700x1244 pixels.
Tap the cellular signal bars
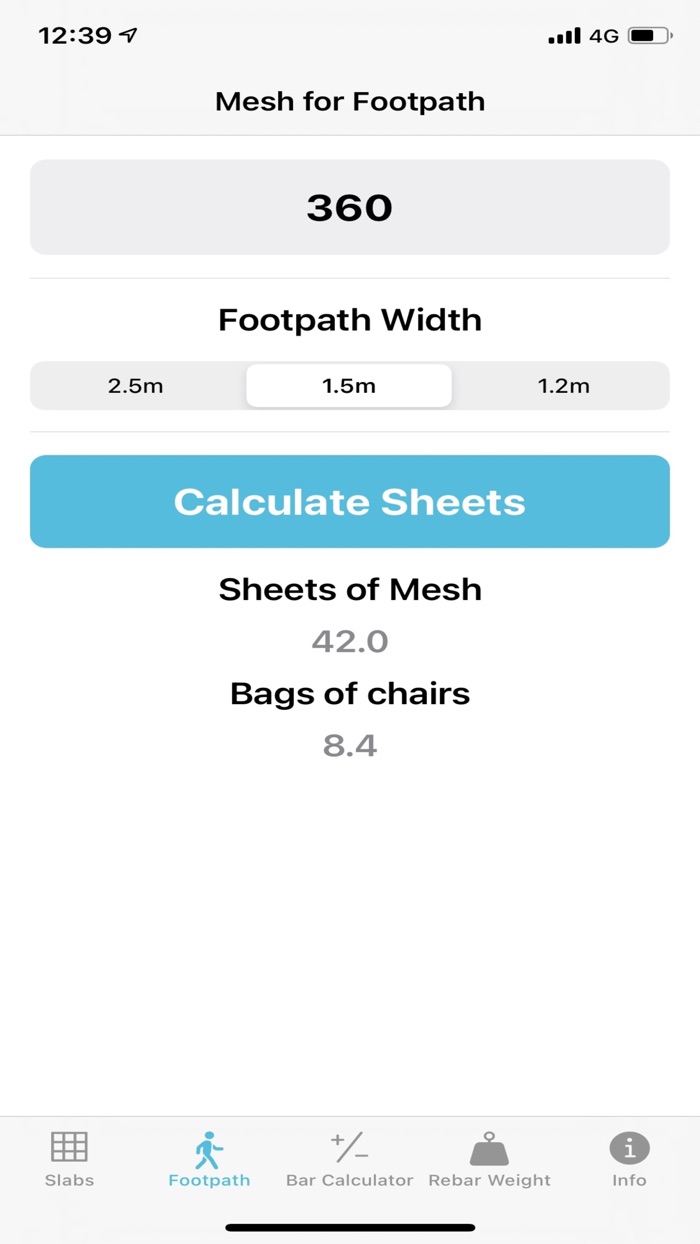pos(564,37)
